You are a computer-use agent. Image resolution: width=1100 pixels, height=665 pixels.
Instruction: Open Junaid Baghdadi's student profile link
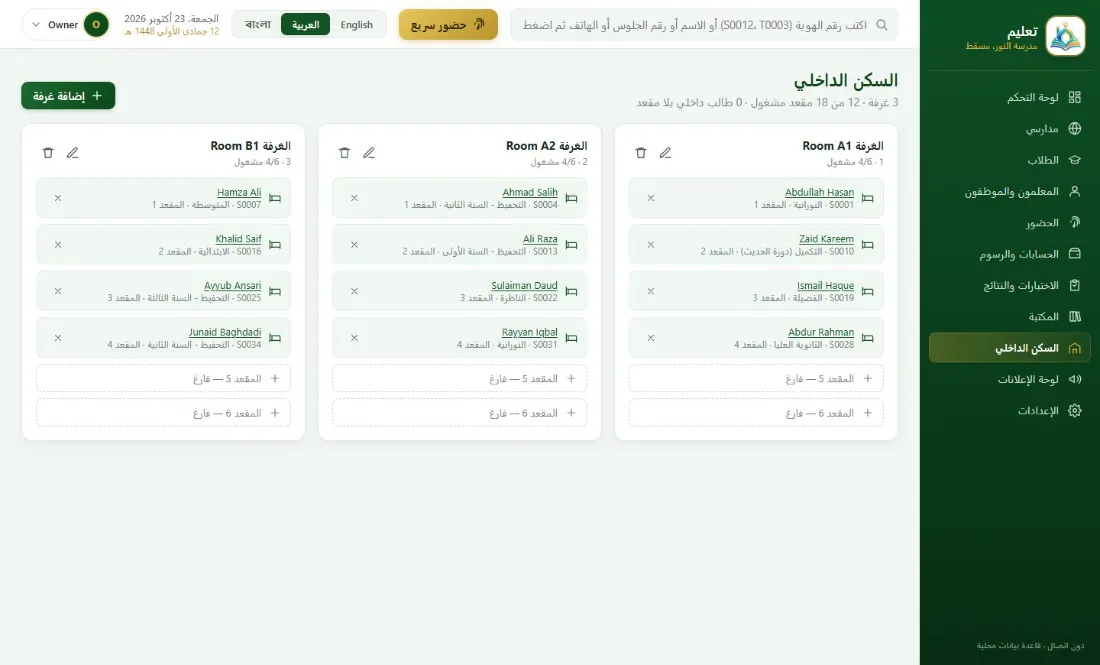[225, 332]
